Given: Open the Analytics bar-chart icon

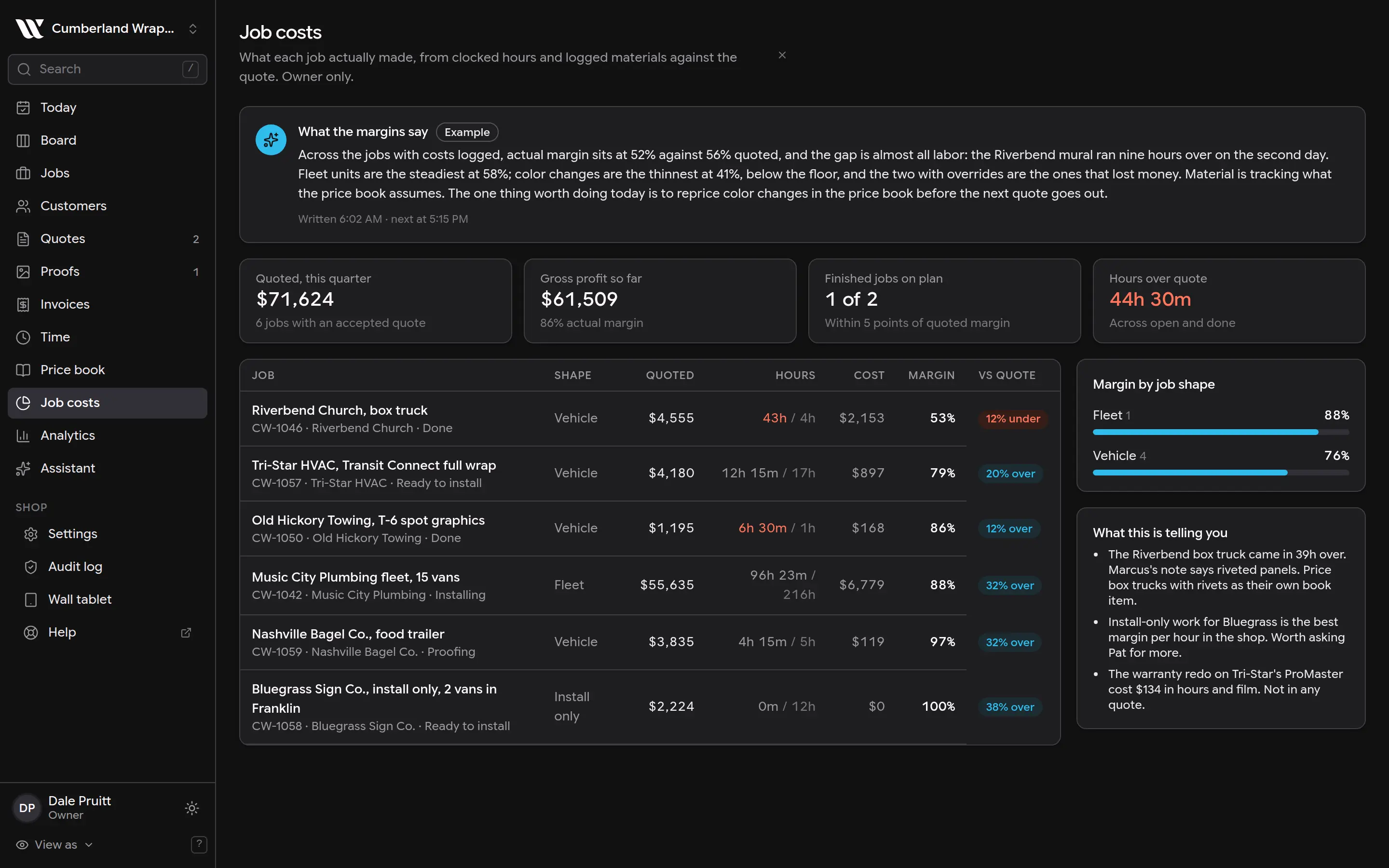Looking at the screenshot, I should click(x=23, y=435).
